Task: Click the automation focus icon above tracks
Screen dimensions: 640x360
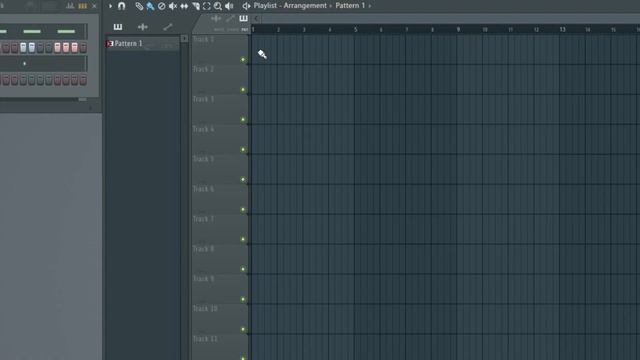Action: tap(230, 18)
